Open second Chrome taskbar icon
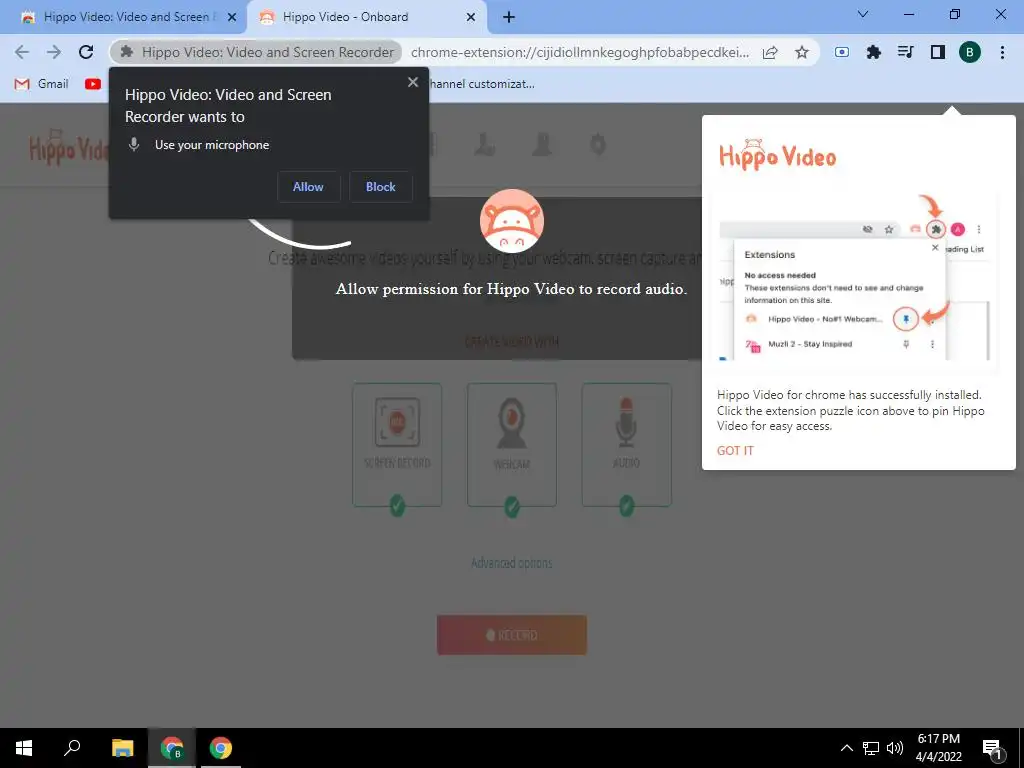Image resolution: width=1024 pixels, height=768 pixels. coord(221,748)
